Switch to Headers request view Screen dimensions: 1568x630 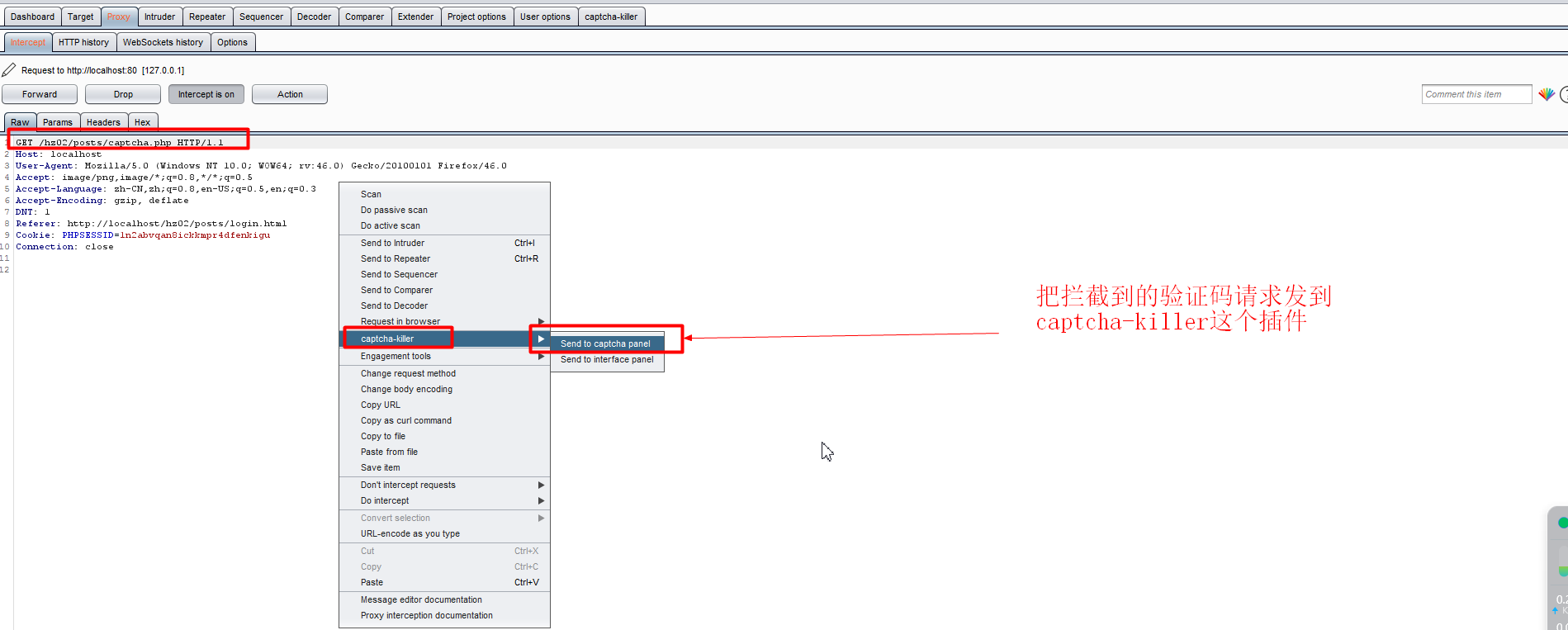coord(103,122)
